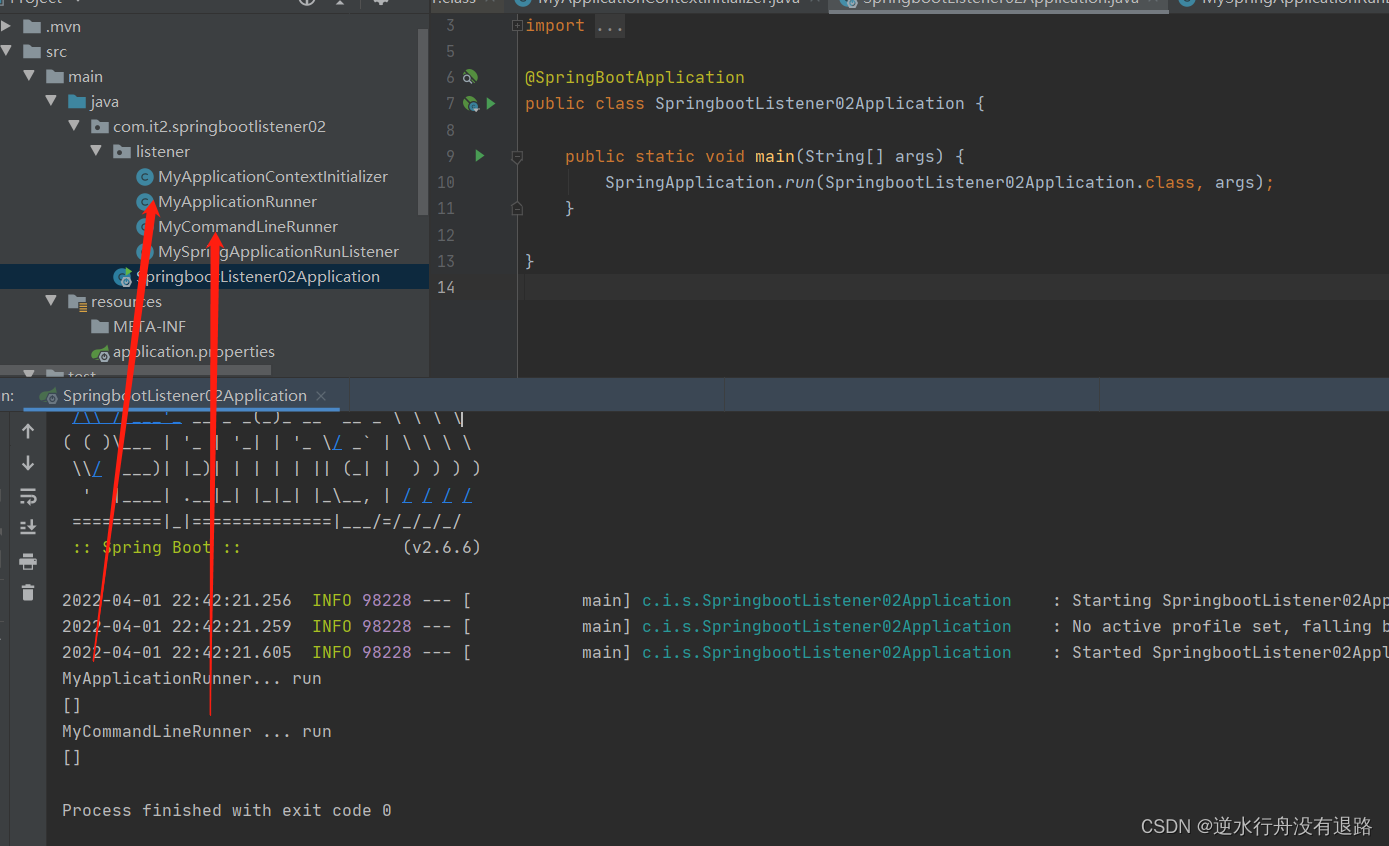Viewport: 1389px width, 846px height.
Task: Click the main method name in code
Action: click(x=775, y=156)
